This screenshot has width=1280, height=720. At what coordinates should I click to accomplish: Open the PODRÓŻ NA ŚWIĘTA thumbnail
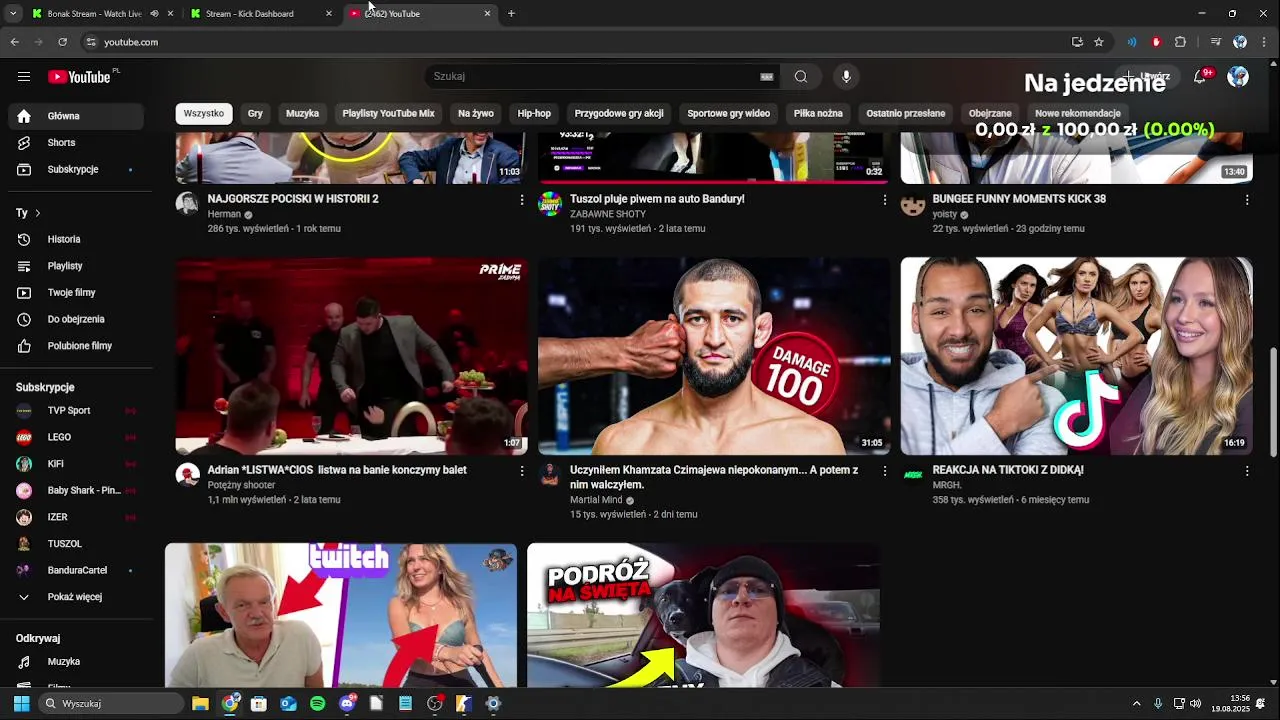point(703,615)
